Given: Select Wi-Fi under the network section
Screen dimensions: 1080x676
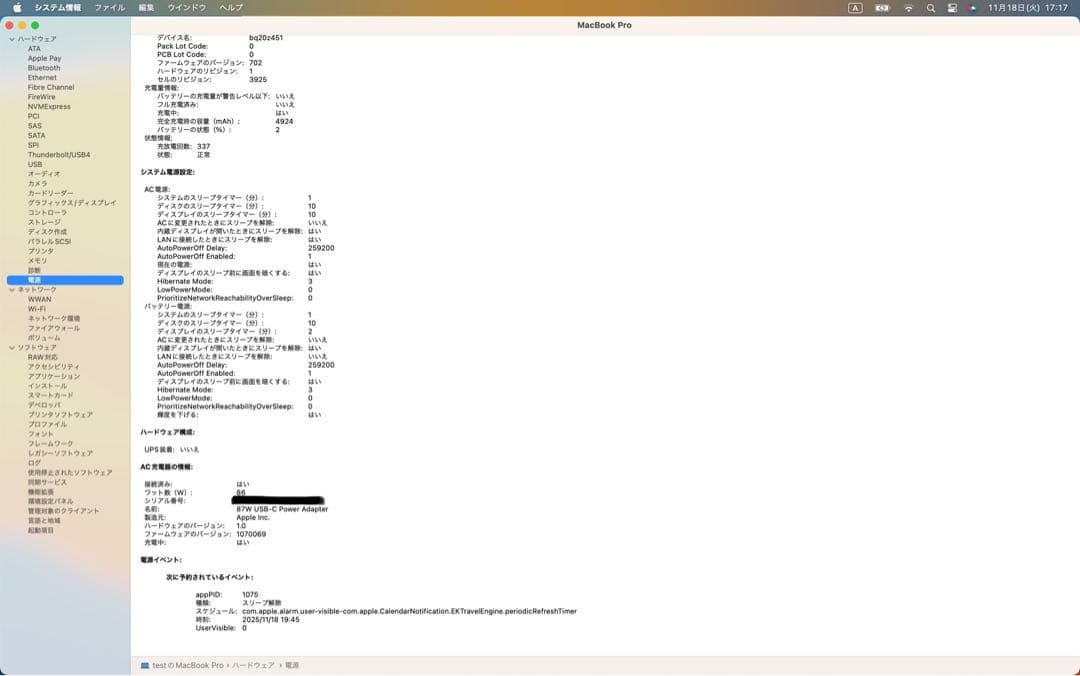Looking at the screenshot, I should click(37, 309).
